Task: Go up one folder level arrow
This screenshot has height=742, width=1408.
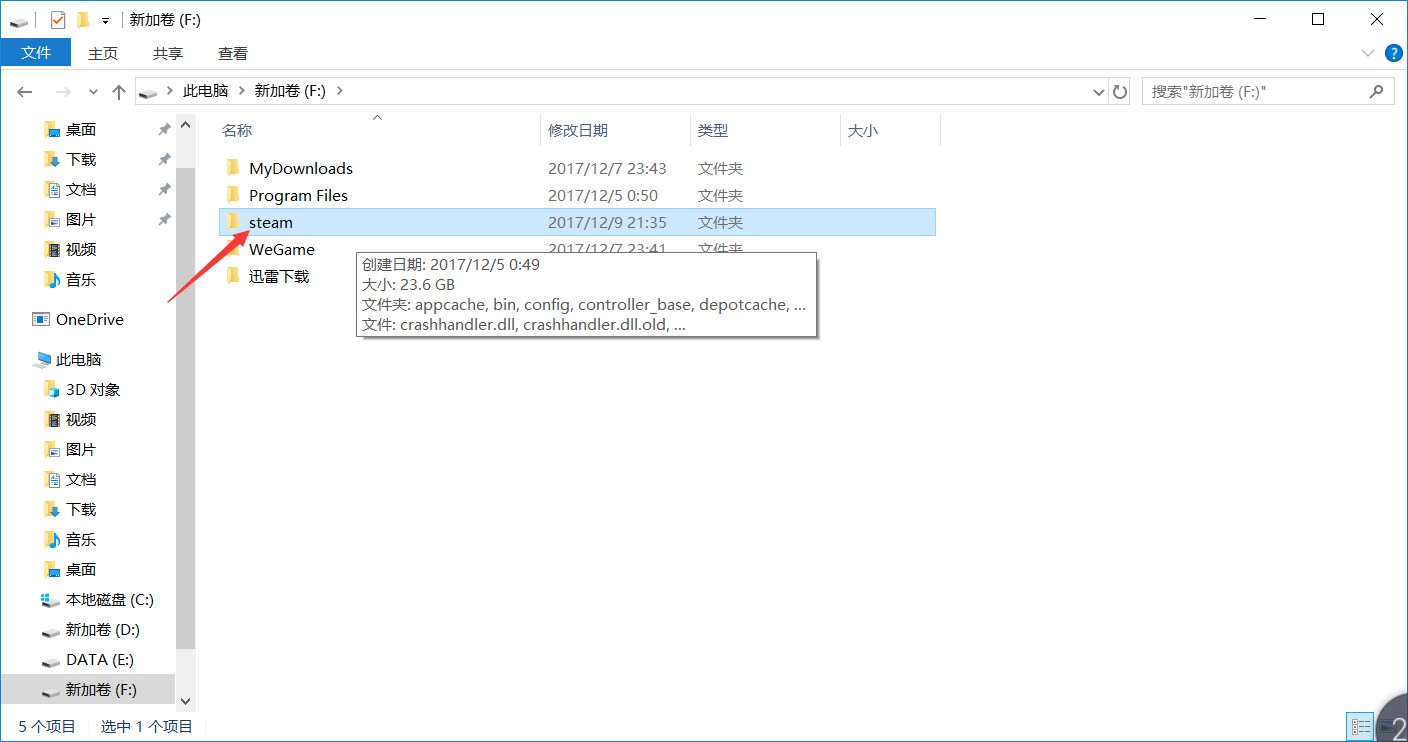Action: click(119, 91)
